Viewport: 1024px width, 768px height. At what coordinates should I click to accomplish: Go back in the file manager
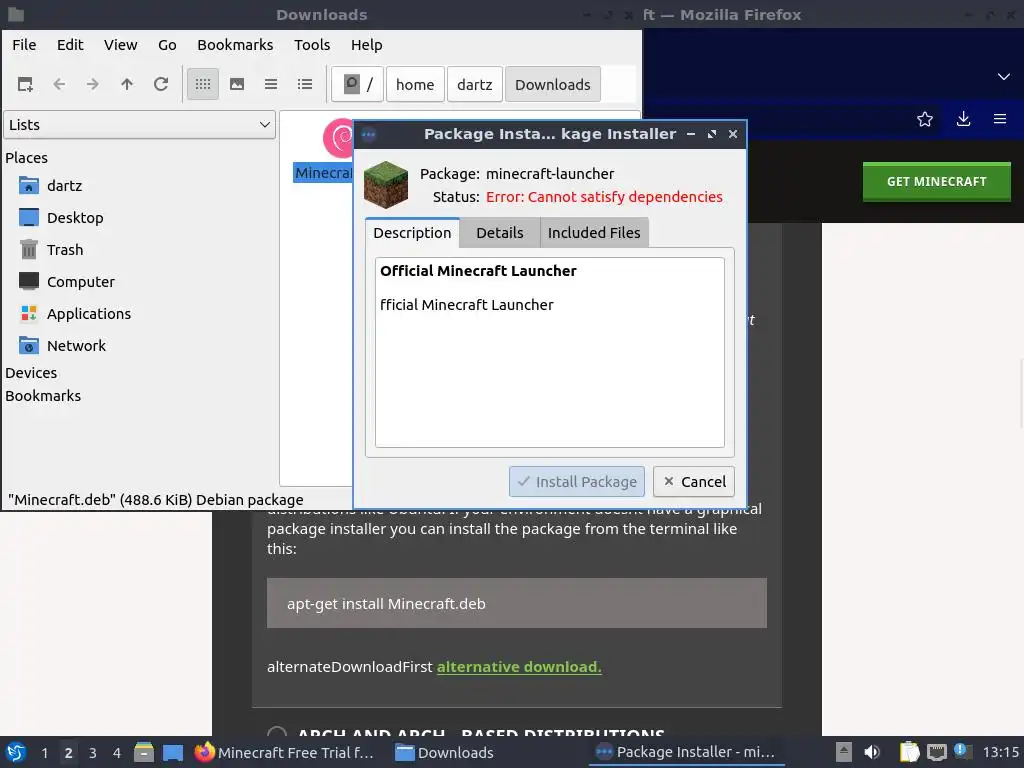pyautogui.click(x=59, y=84)
